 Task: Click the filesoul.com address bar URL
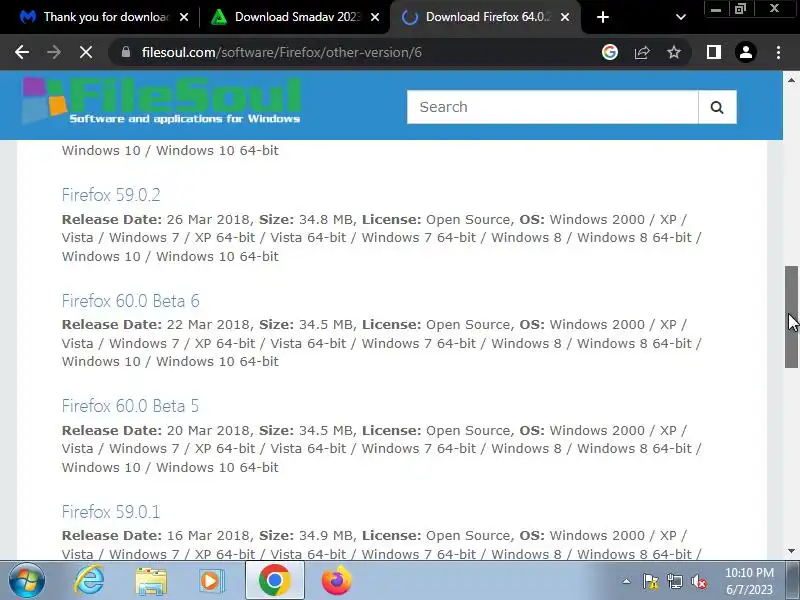282,52
